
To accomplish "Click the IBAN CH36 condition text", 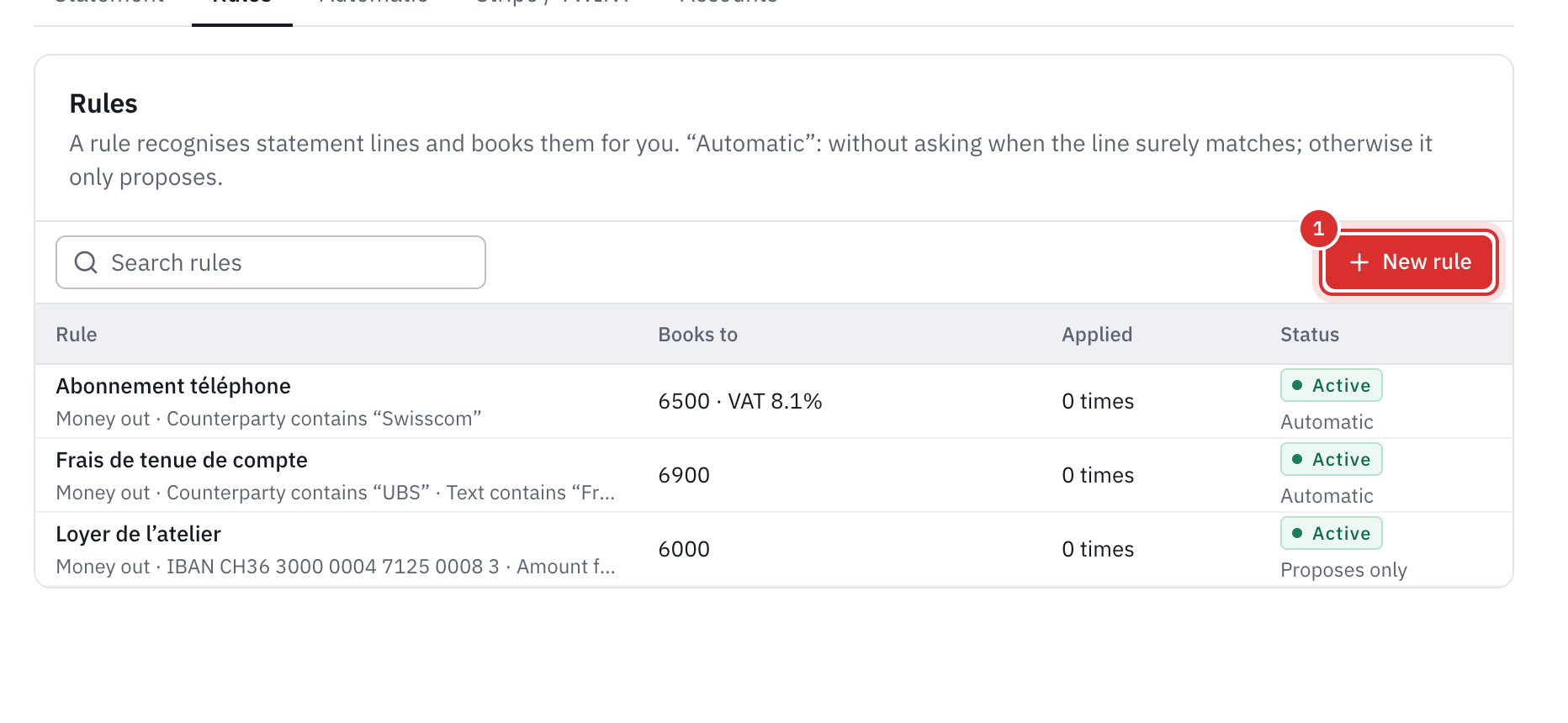I will click(333, 567).
